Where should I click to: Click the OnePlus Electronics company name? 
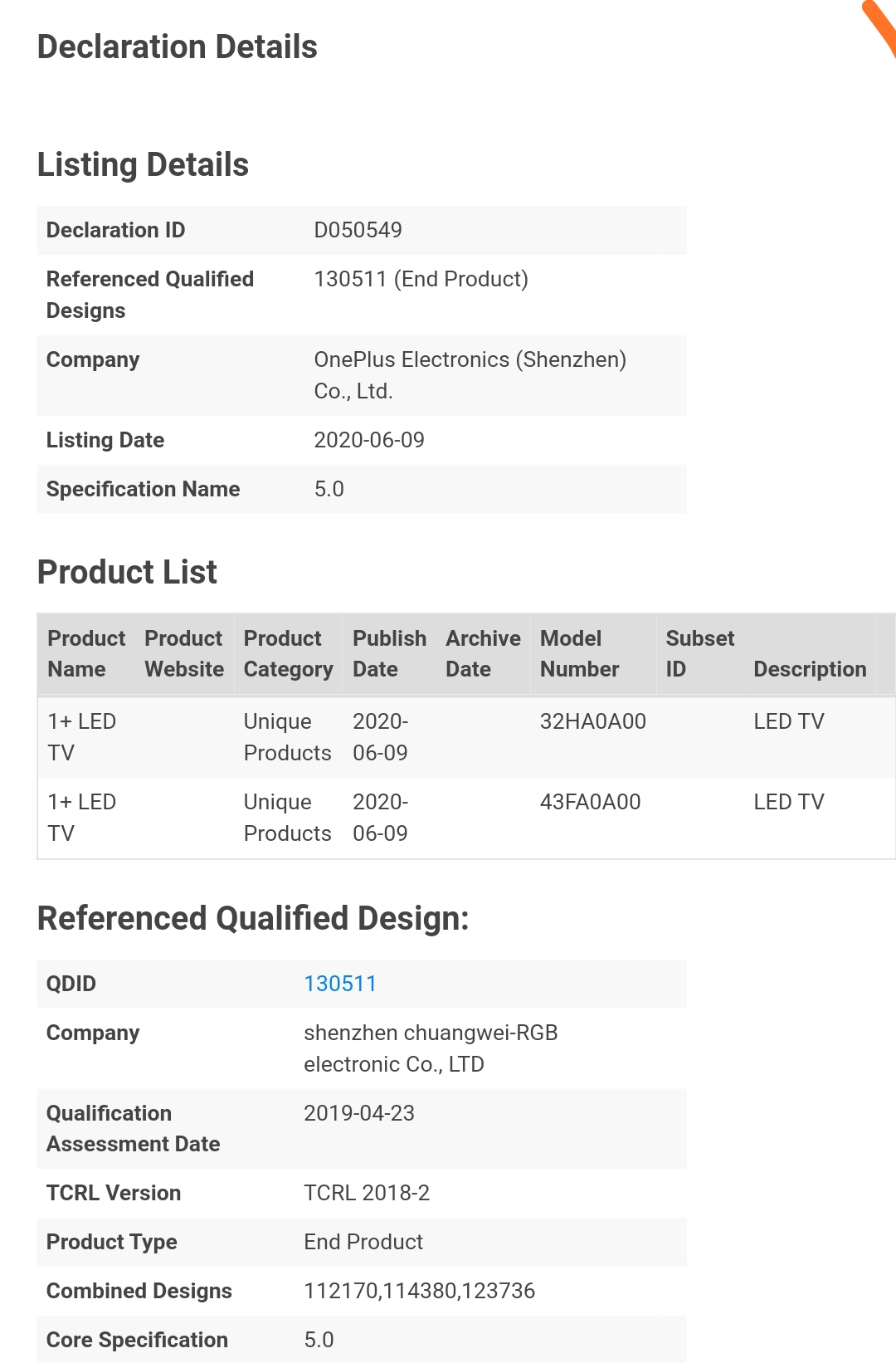coord(470,374)
